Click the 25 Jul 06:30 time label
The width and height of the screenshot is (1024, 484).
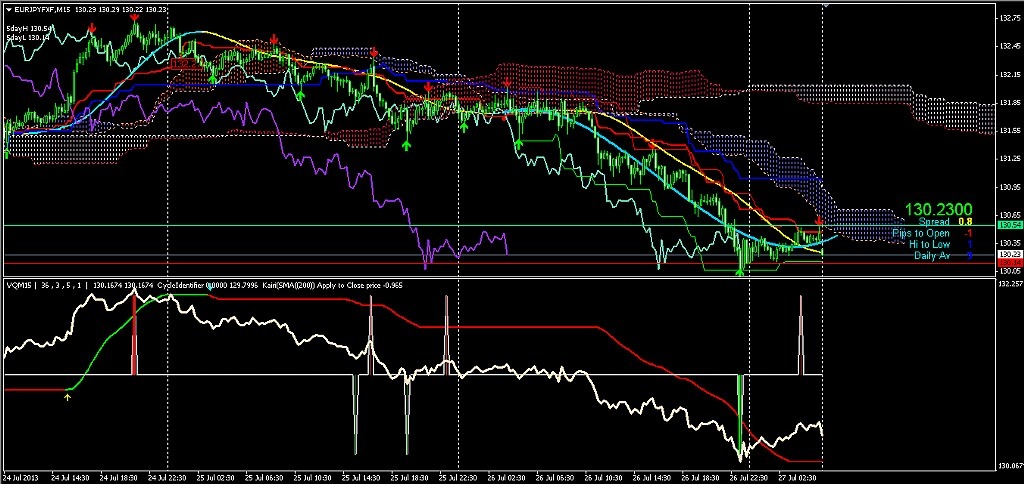pyautogui.click(x=263, y=478)
